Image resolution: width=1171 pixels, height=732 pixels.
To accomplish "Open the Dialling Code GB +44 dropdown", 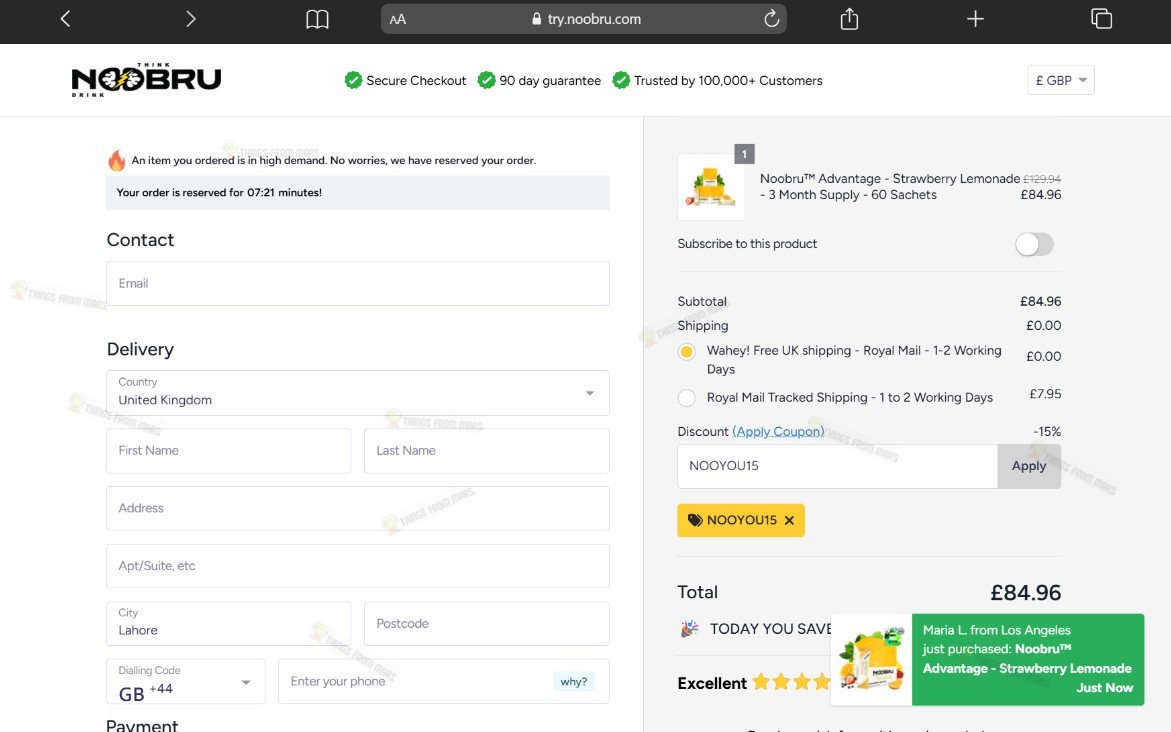I will (x=186, y=681).
